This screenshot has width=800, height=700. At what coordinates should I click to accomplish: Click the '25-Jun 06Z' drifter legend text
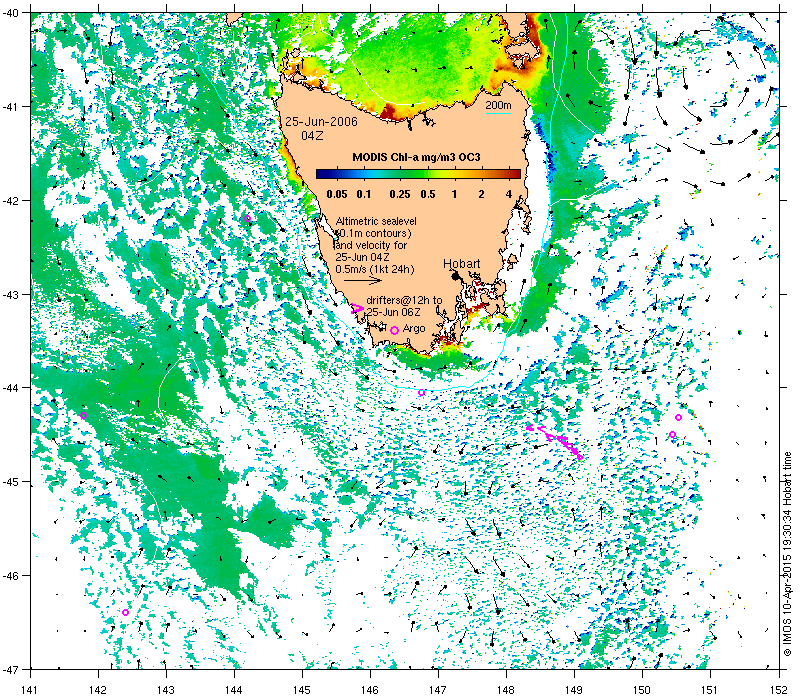pyautogui.click(x=393, y=312)
